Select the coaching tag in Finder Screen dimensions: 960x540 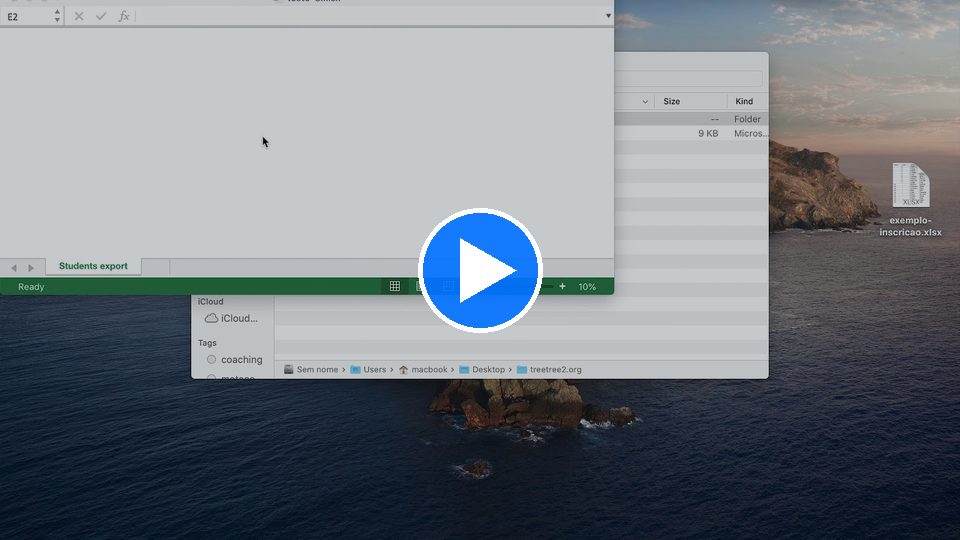(235, 359)
